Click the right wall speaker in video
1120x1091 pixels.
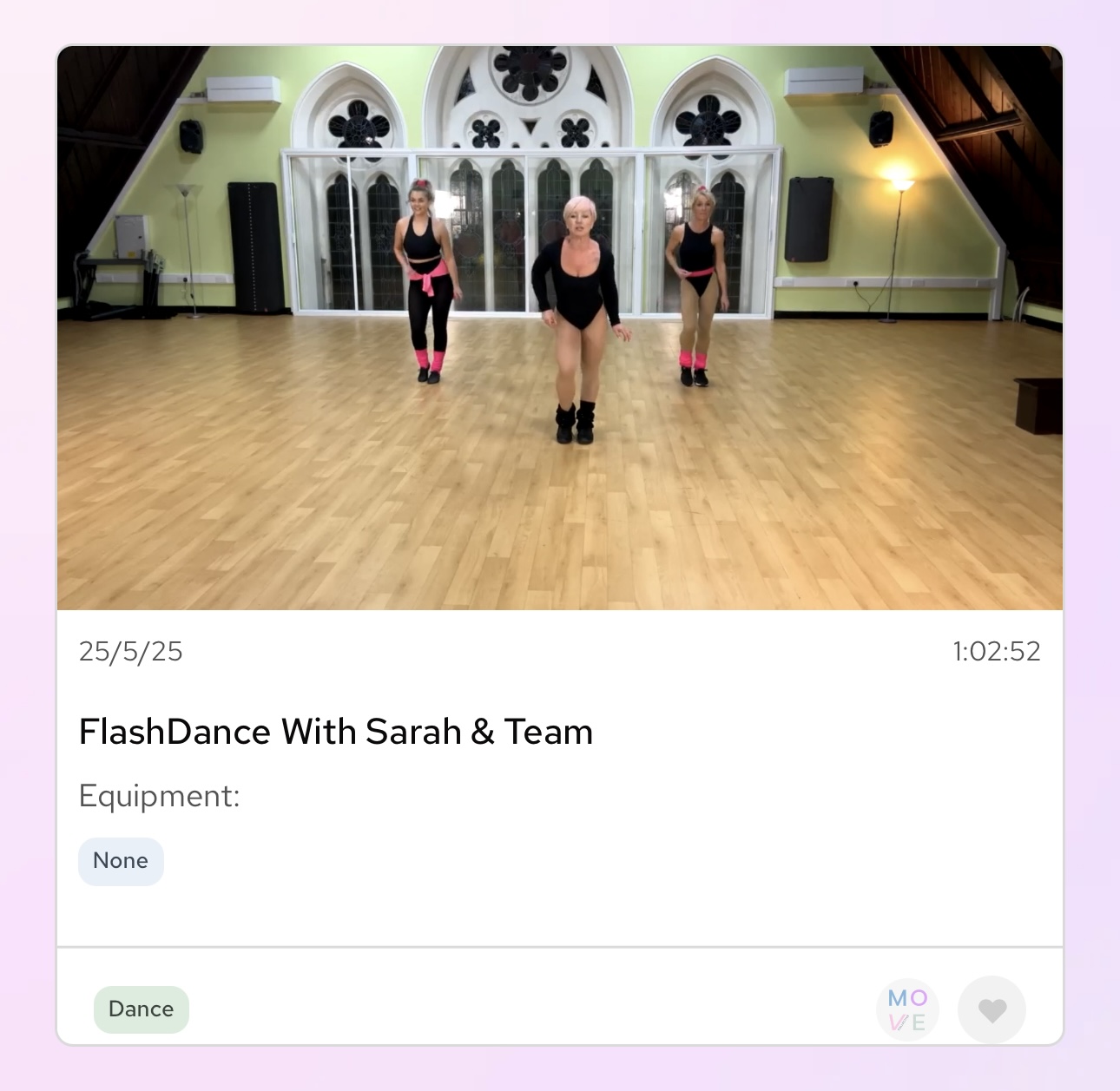click(x=881, y=129)
